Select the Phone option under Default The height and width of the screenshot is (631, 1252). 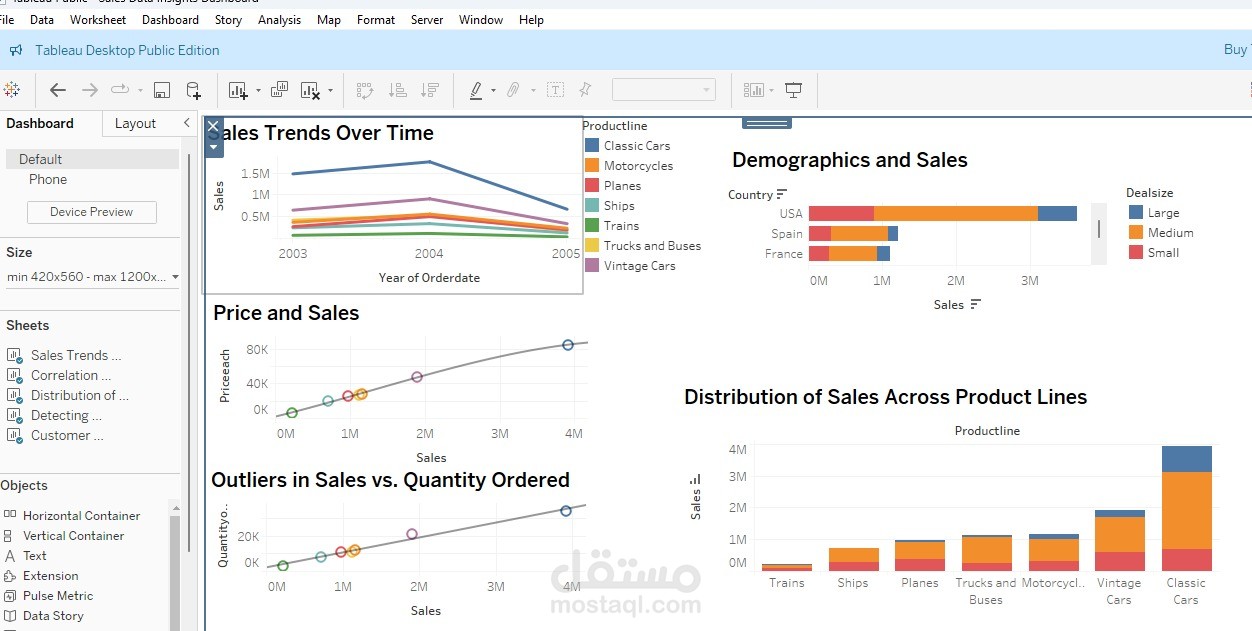47,179
